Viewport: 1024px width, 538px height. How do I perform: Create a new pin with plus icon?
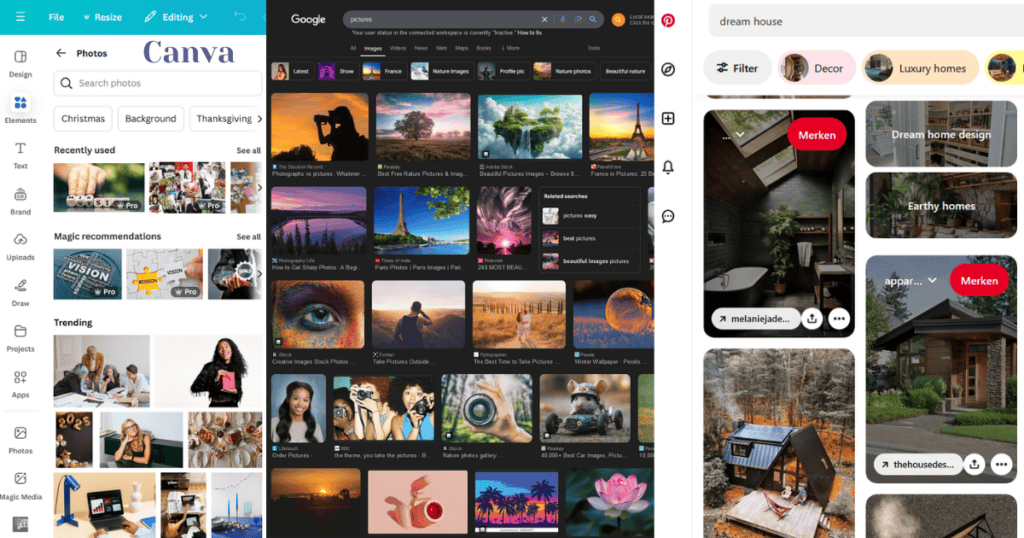pyautogui.click(x=668, y=118)
